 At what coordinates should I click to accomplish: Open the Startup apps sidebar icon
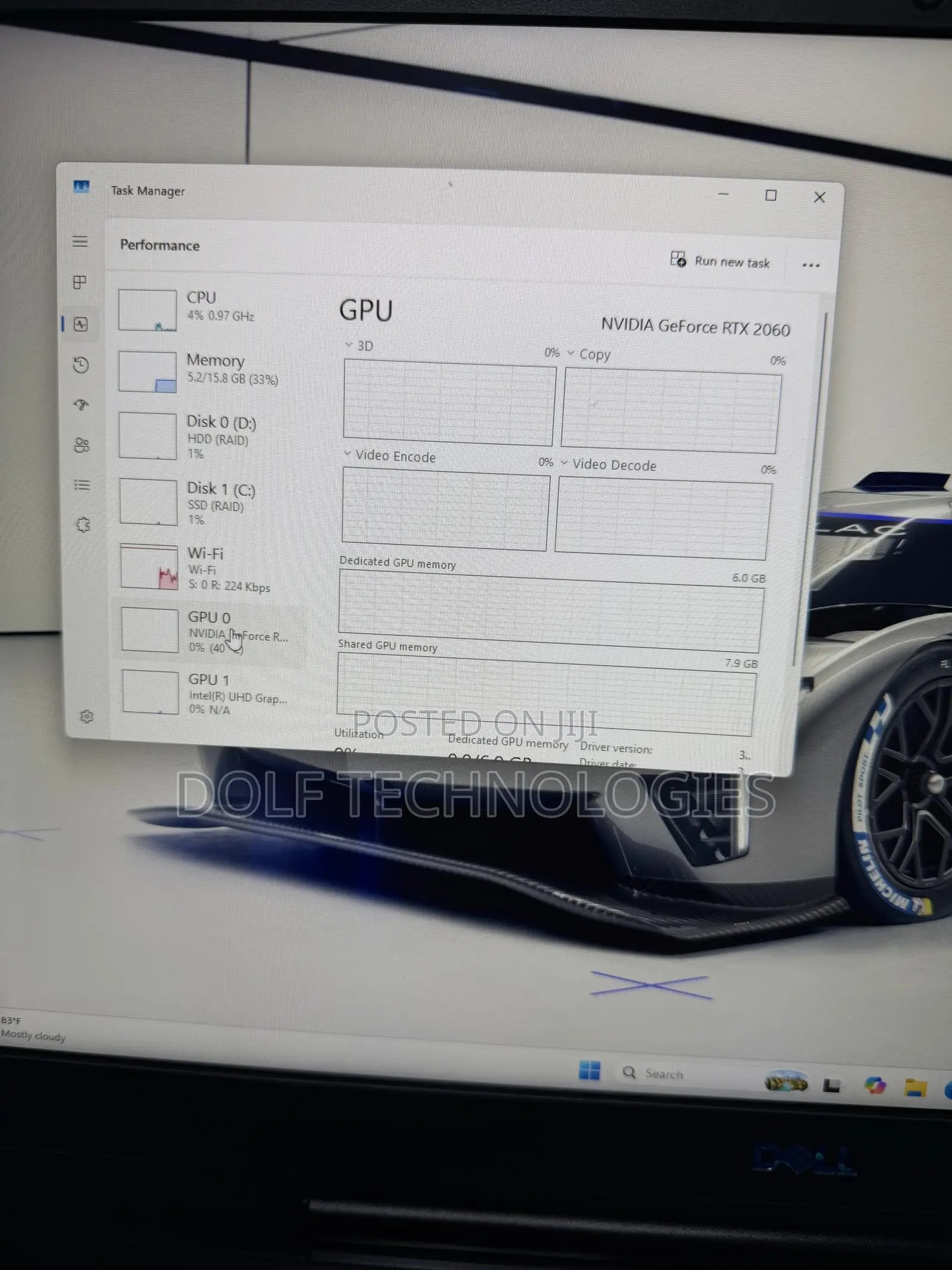(82, 405)
